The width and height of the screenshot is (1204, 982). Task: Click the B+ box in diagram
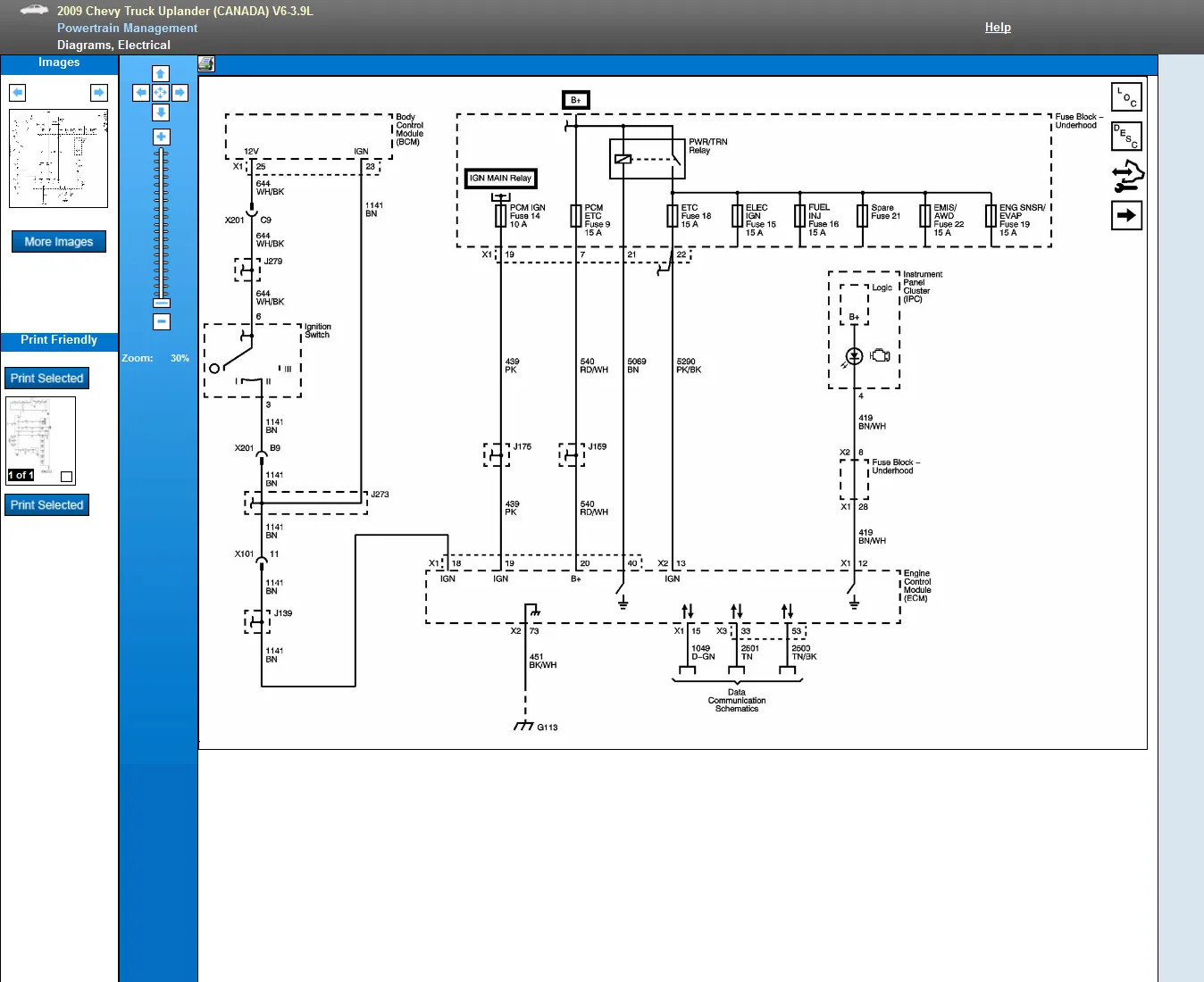[x=576, y=100]
